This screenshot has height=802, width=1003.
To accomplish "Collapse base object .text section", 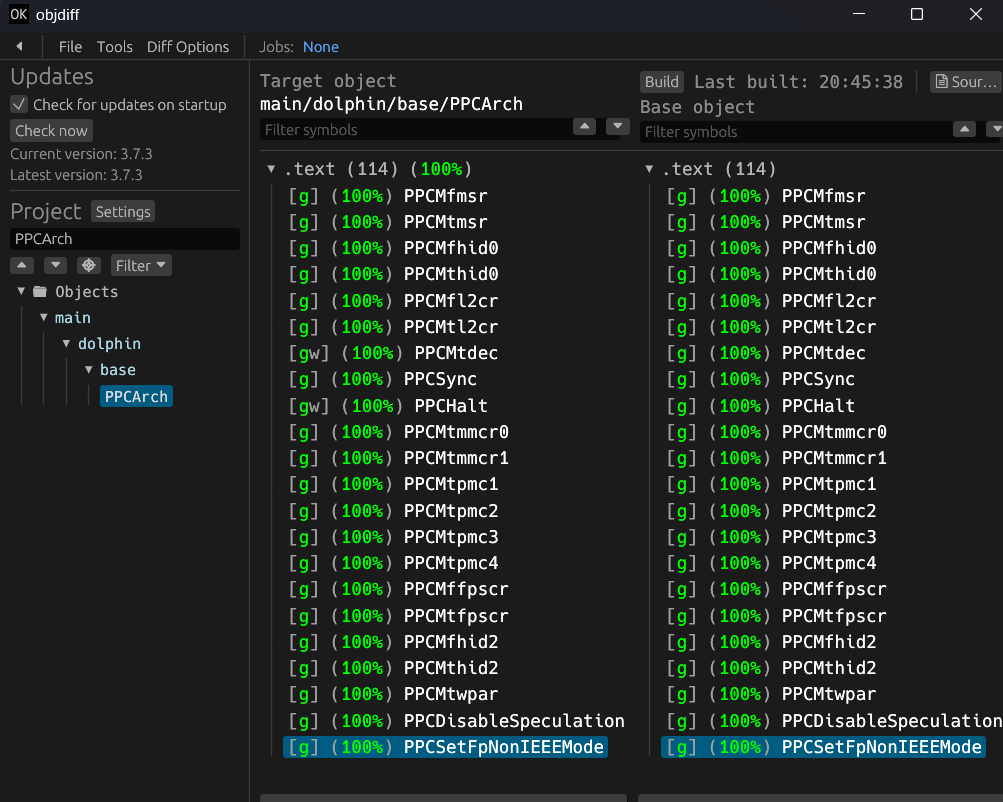I will [649, 169].
